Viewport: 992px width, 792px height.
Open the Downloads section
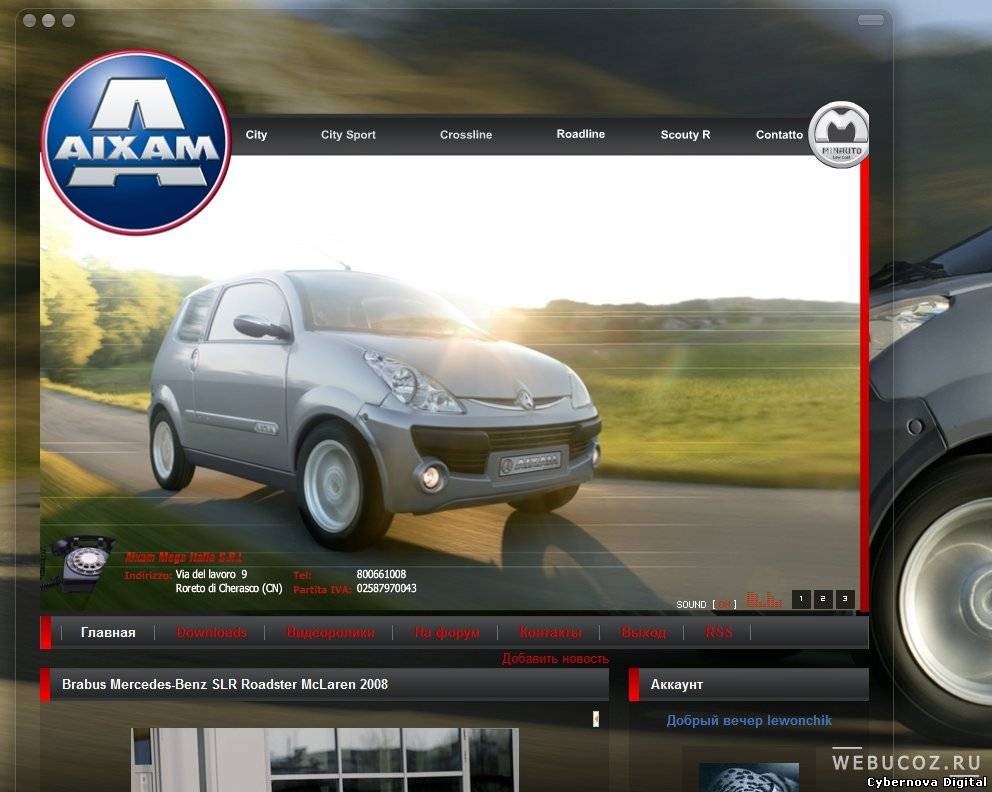[211, 633]
